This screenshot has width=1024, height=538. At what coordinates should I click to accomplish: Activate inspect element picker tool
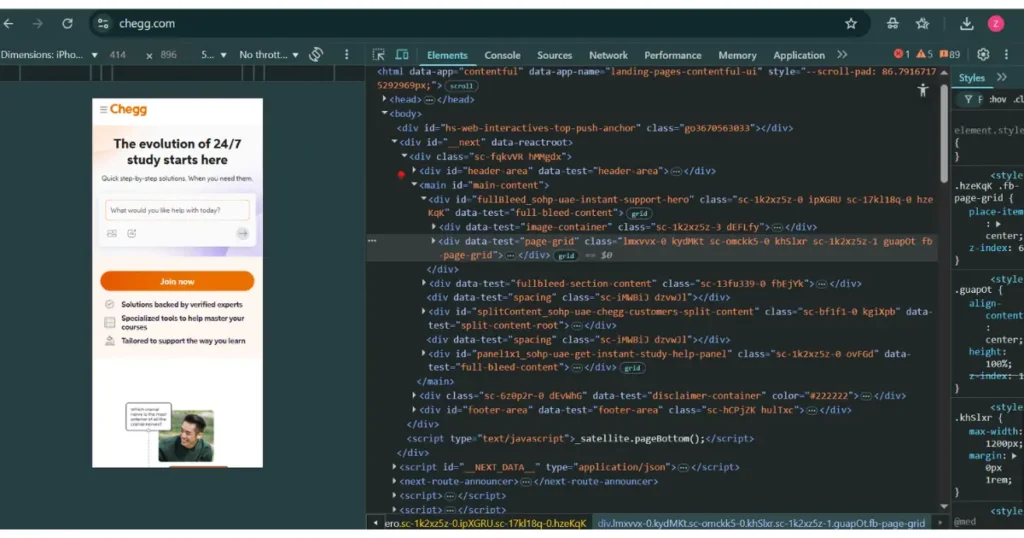point(379,55)
